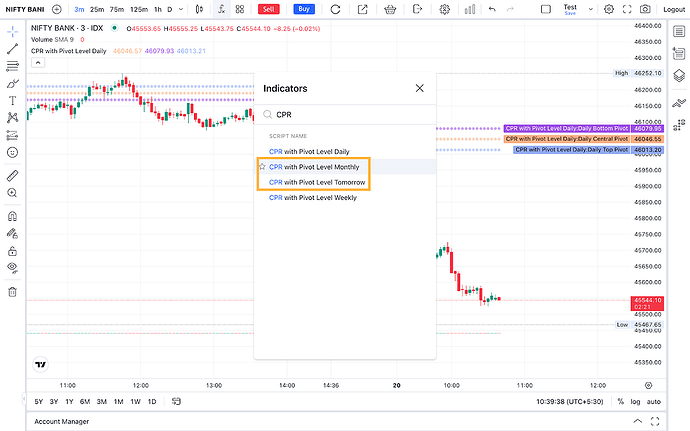The width and height of the screenshot is (690, 431).
Task: Click the Buy button
Action: (304, 9)
